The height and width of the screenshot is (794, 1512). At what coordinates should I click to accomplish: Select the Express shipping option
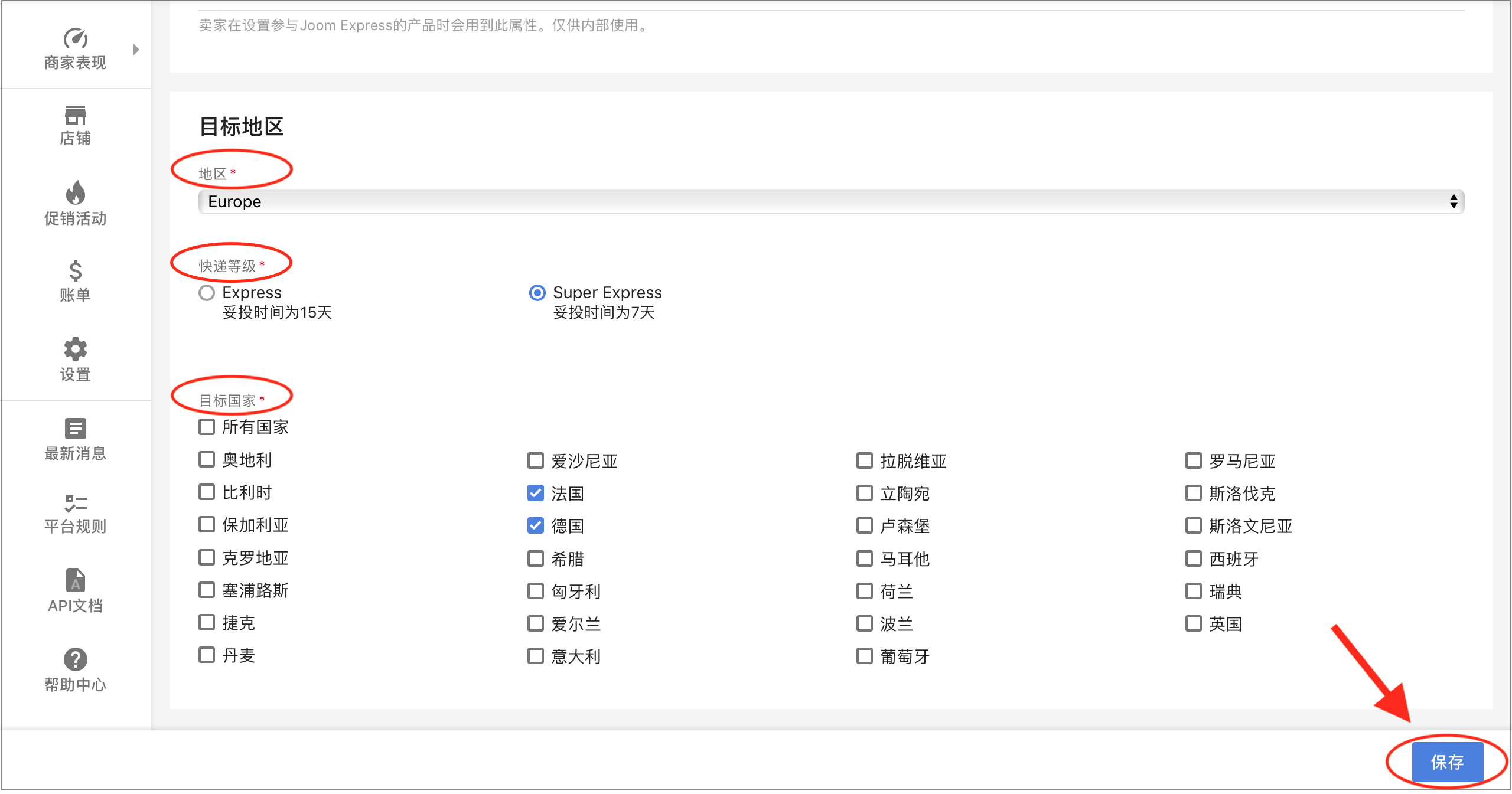pos(206,293)
